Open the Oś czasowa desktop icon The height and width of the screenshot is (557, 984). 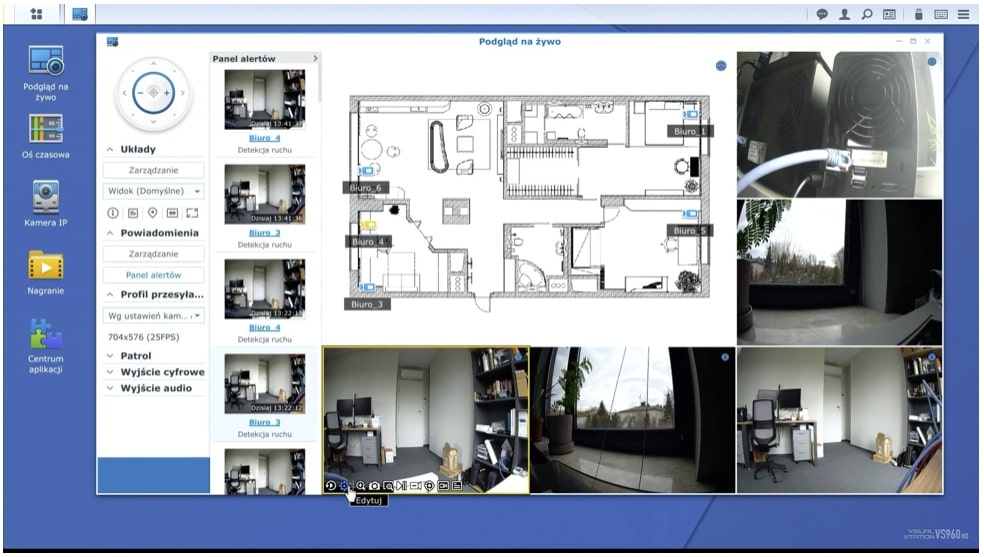45,128
